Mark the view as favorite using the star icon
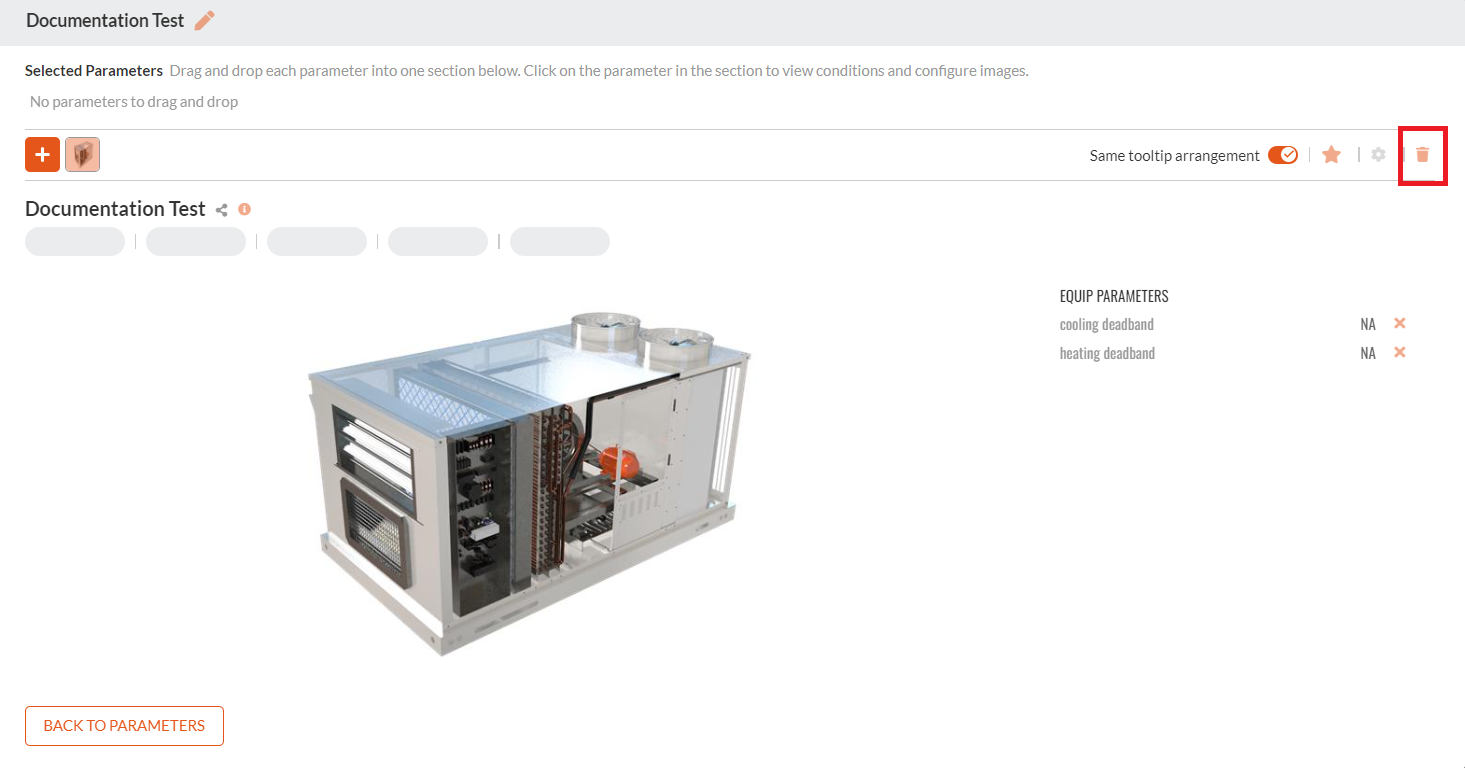The width and height of the screenshot is (1465, 768). [x=1331, y=155]
